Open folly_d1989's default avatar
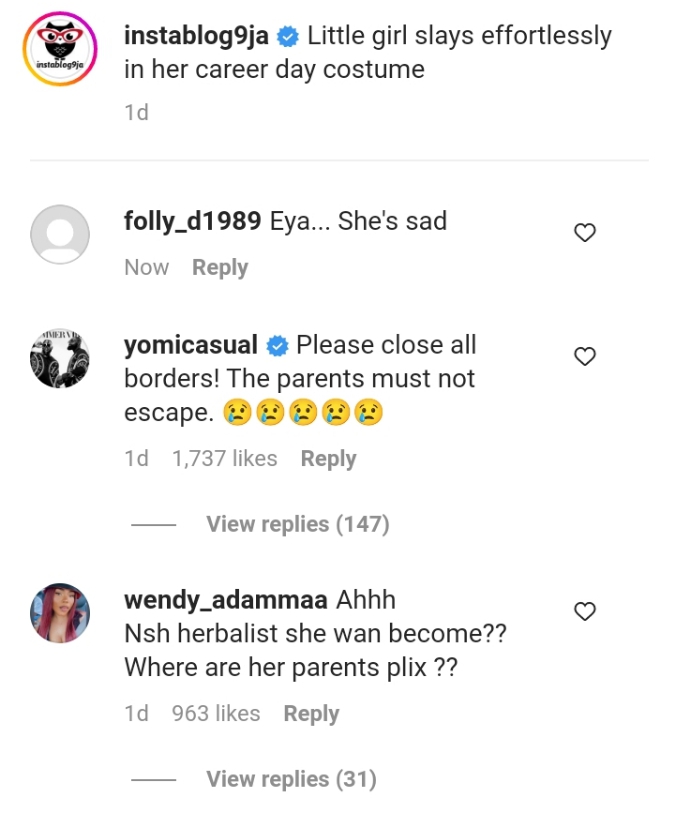The image size is (675, 817). 60,234
